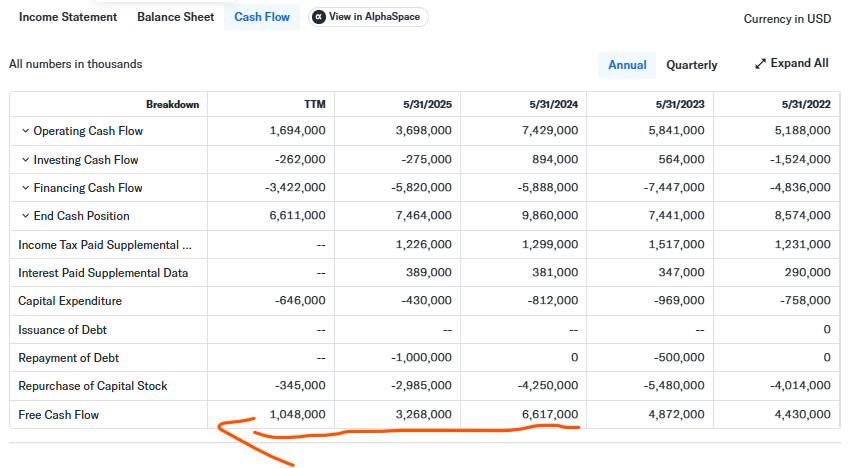Click the 5/31/2023 column header
The image size is (850, 468).
pyautogui.click(x=680, y=105)
